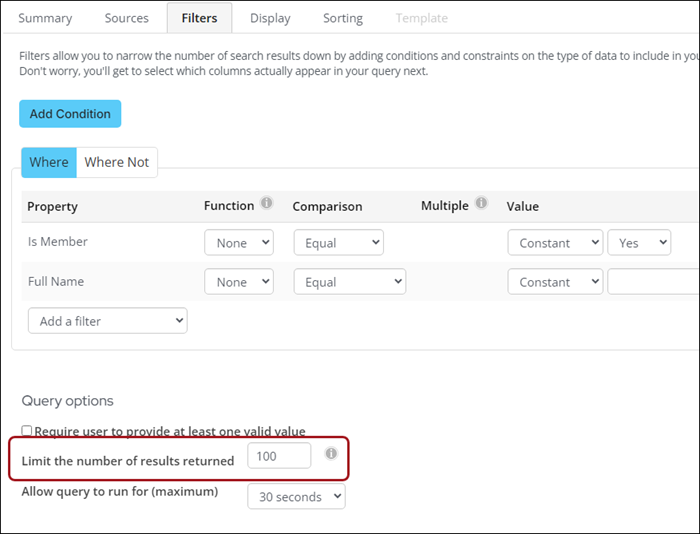The image size is (700, 534).
Task: Click the Add Condition button
Action: 70,114
